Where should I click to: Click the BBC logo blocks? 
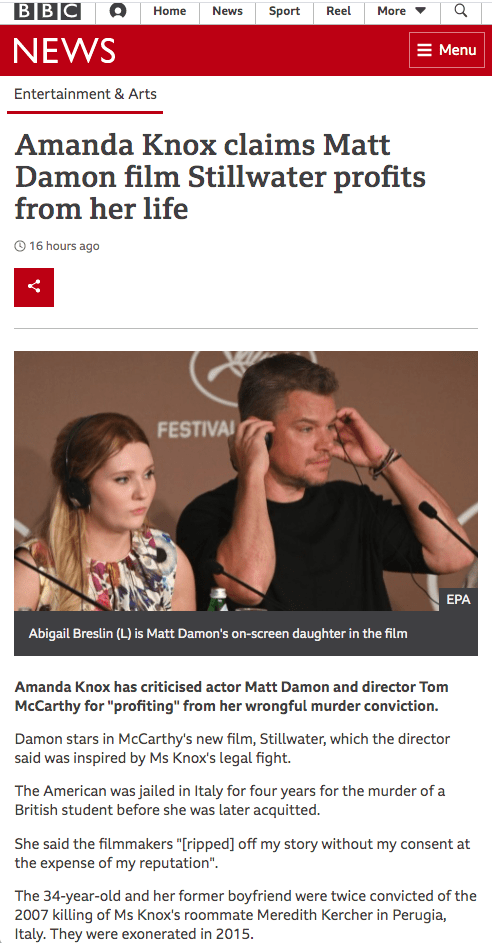pyautogui.click(x=47, y=11)
